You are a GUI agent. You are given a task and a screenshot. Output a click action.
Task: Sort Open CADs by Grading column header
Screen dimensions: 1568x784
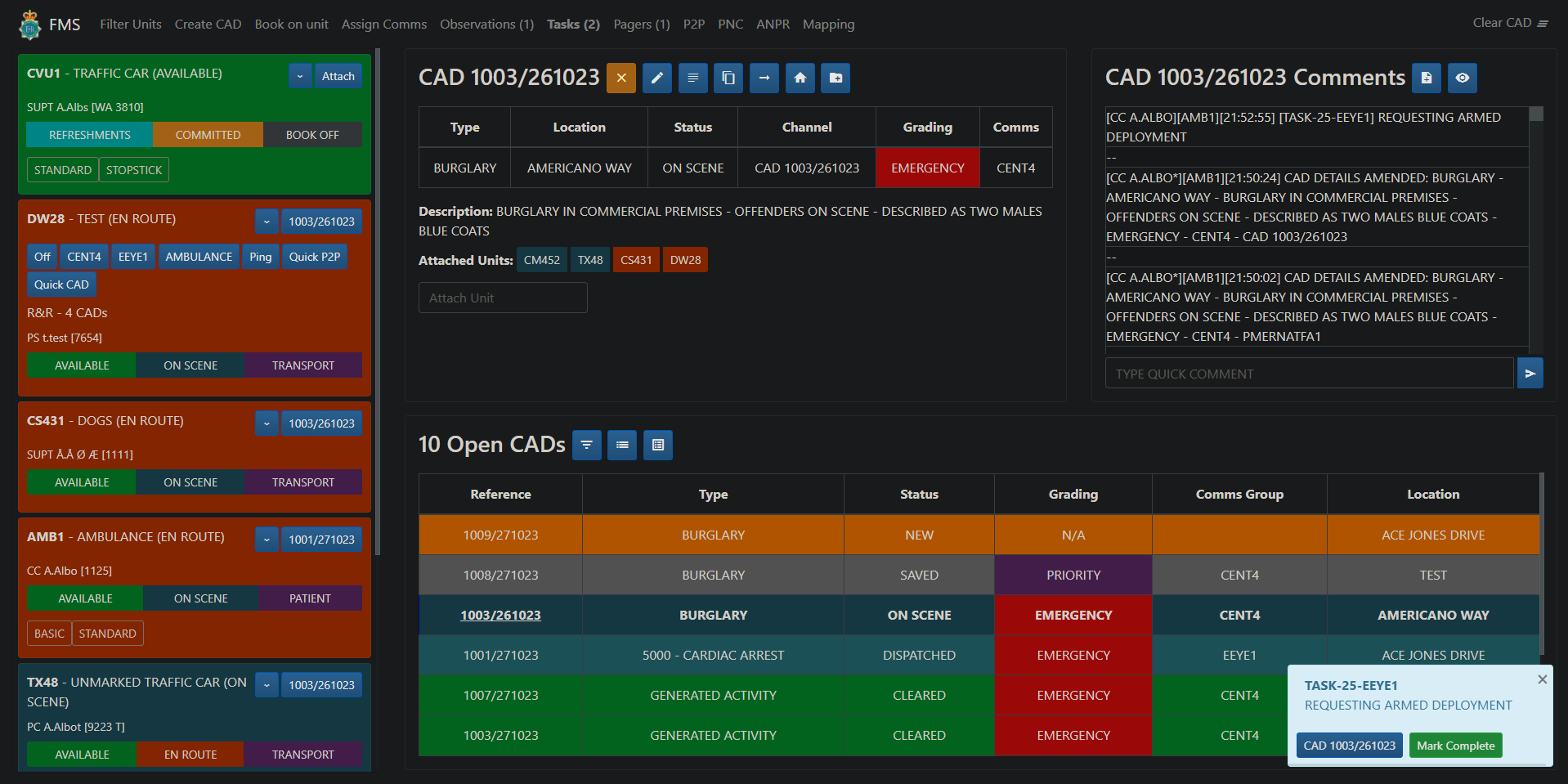tap(1073, 494)
